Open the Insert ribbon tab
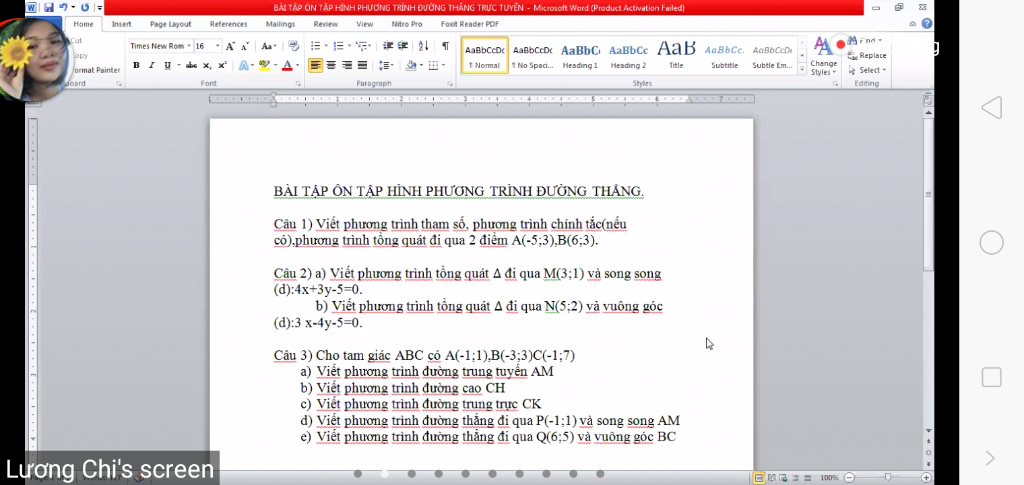 [121, 24]
